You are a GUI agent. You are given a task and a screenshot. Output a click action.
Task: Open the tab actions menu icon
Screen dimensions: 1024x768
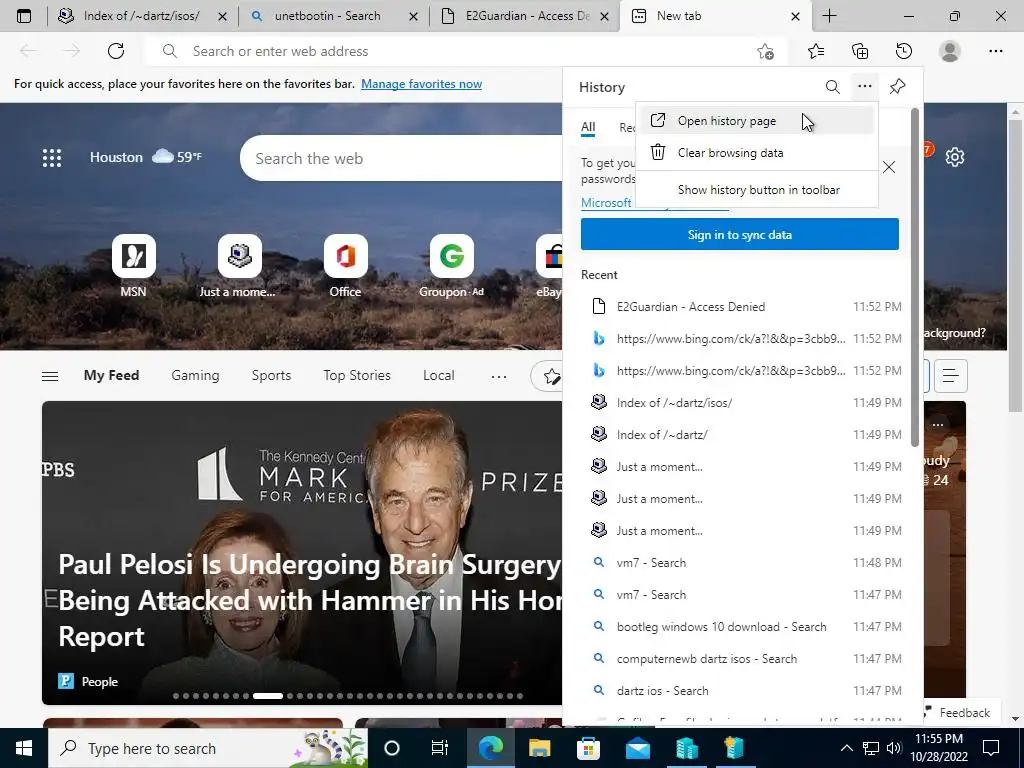tap(24, 16)
